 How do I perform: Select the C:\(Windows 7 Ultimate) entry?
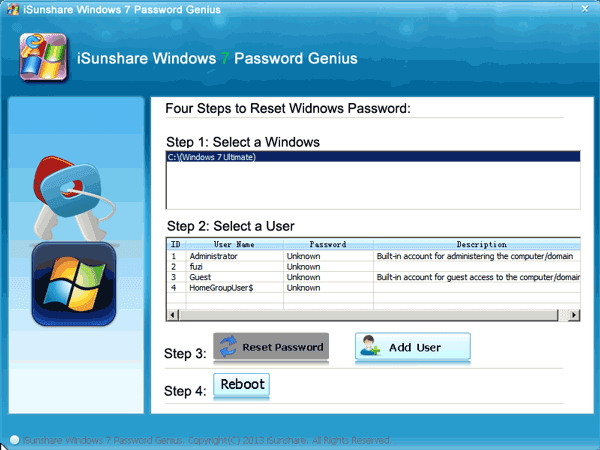pyautogui.click(x=373, y=157)
